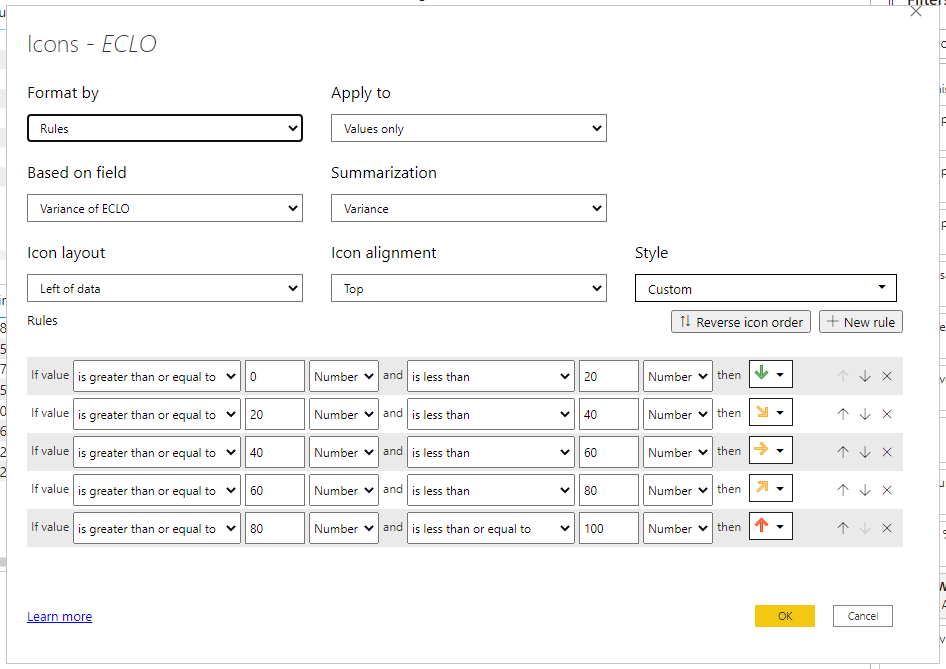This screenshot has height=669, width=946.
Task: Move the 40 to 60 rule up
Action: [x=843, y=452]
